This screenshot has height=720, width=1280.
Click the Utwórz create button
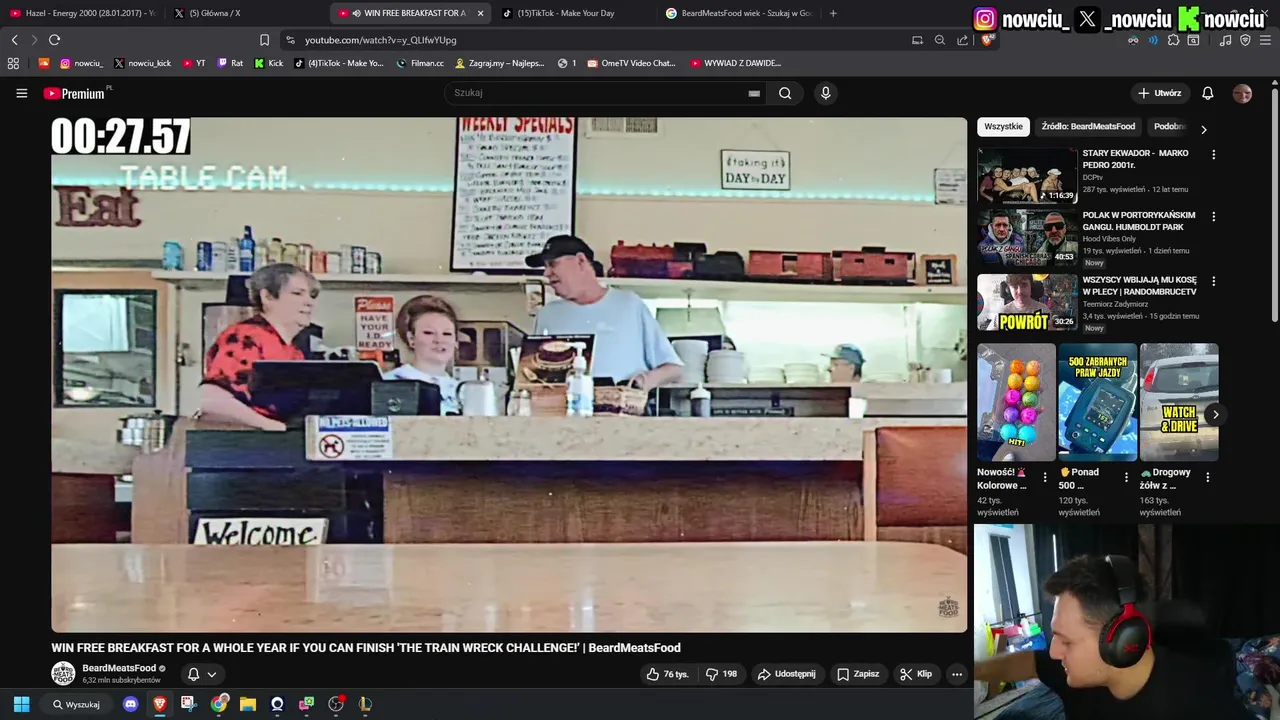point(1159,93)
